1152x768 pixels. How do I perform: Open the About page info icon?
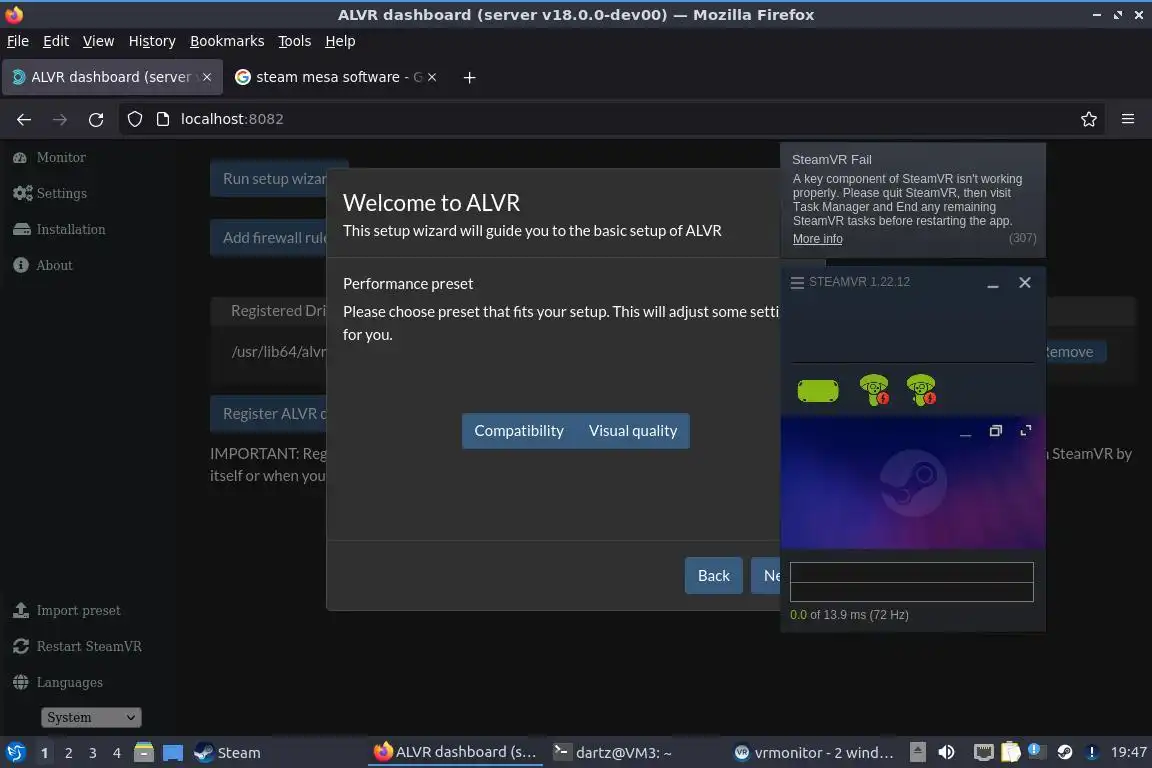pyautogui.click(x=21, y=265)
